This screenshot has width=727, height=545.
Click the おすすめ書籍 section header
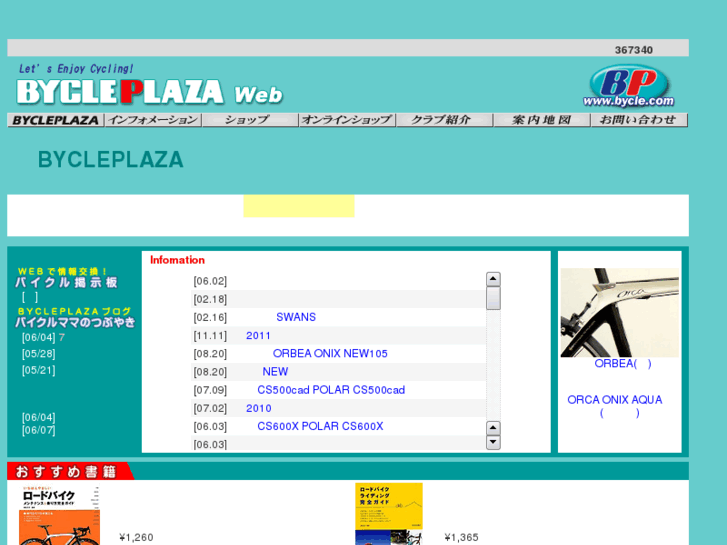click(70, 471)
